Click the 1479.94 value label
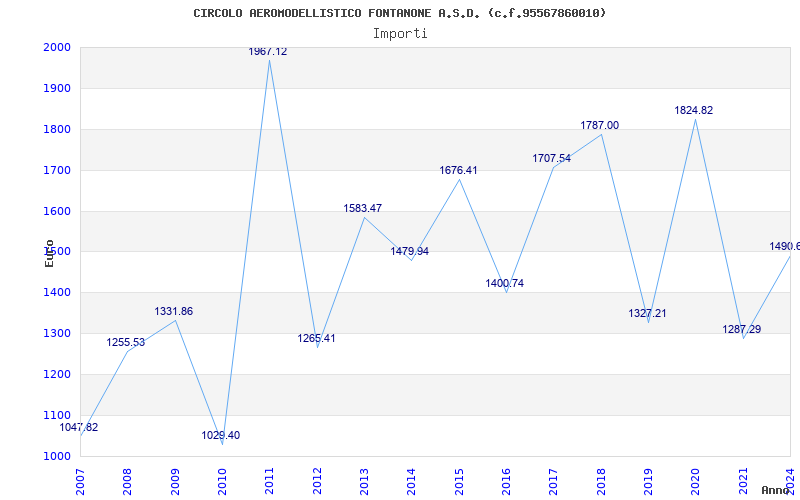 (x=410, y=251)
